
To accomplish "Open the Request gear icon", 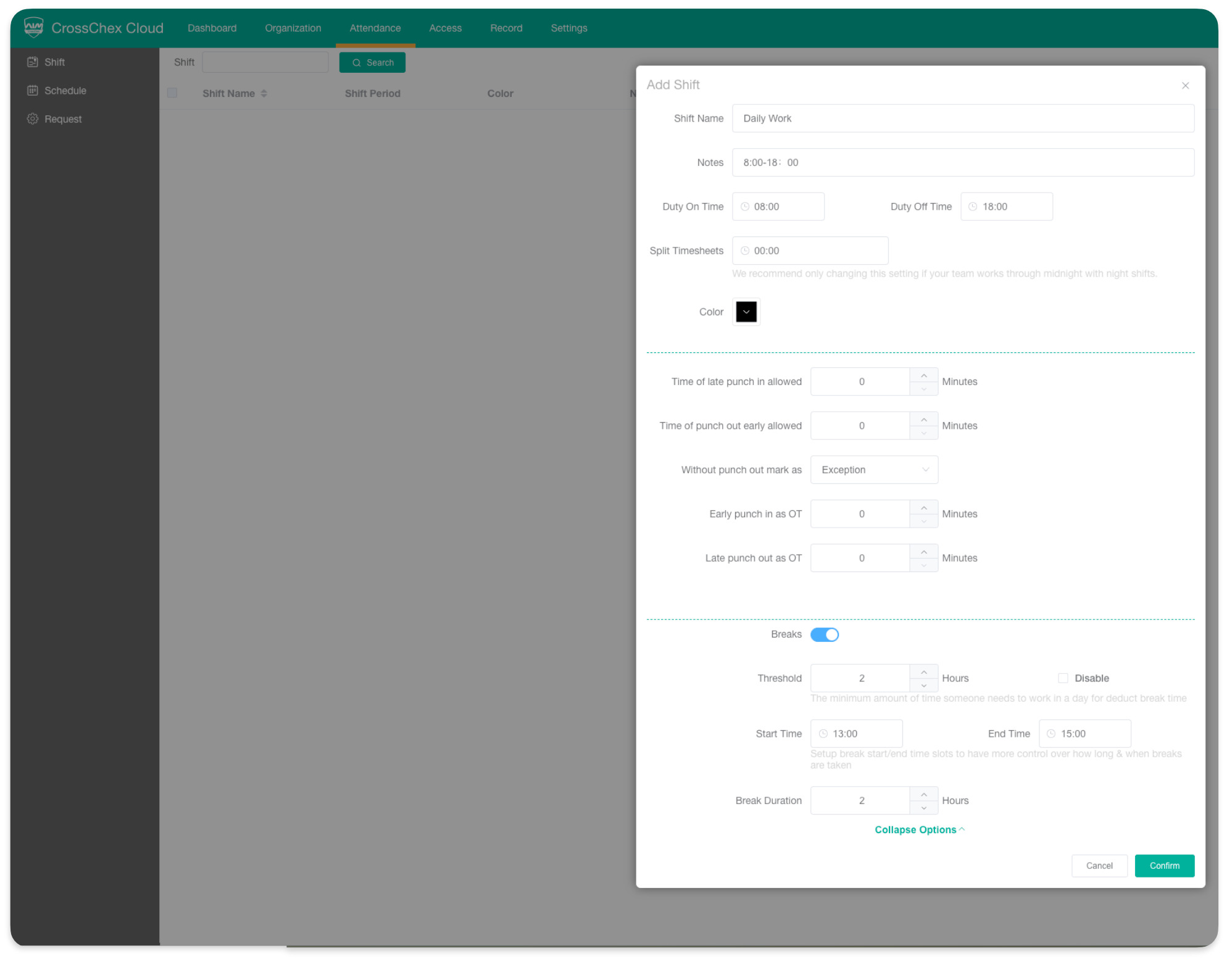I will [33, 118].
